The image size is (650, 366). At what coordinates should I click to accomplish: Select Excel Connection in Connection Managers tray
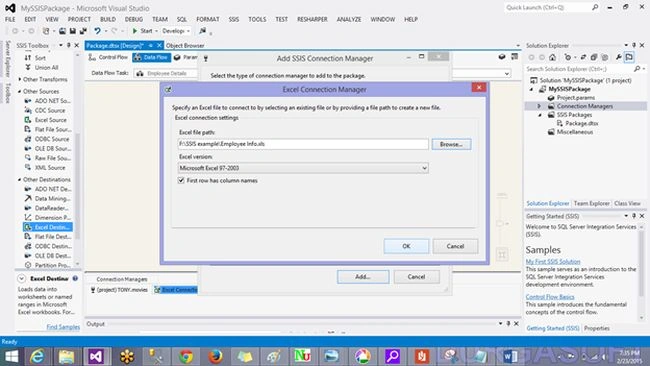click(176, 290)
